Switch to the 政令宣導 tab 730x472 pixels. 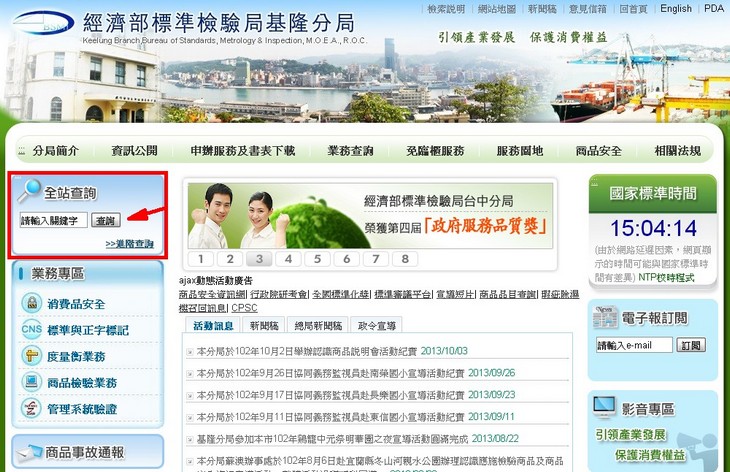(x=376, y=325)
